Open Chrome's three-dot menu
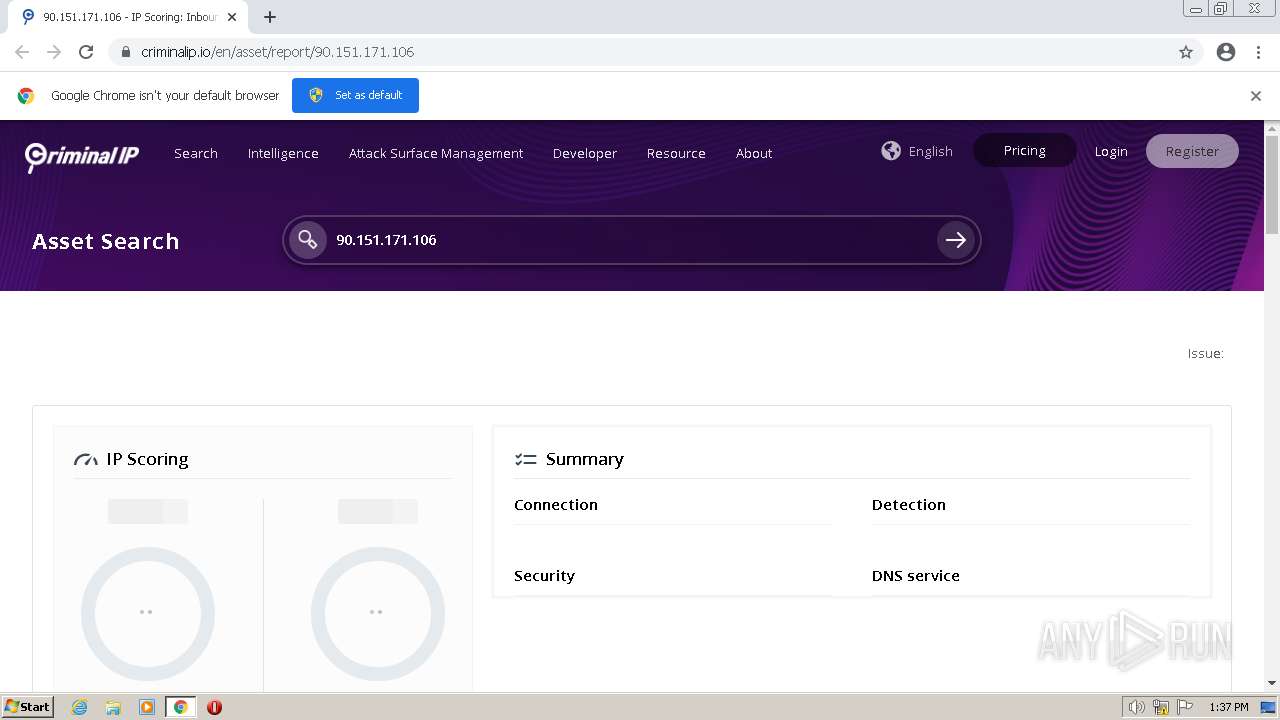This screenshot has width=1280, height=720. click(1258, 52)
